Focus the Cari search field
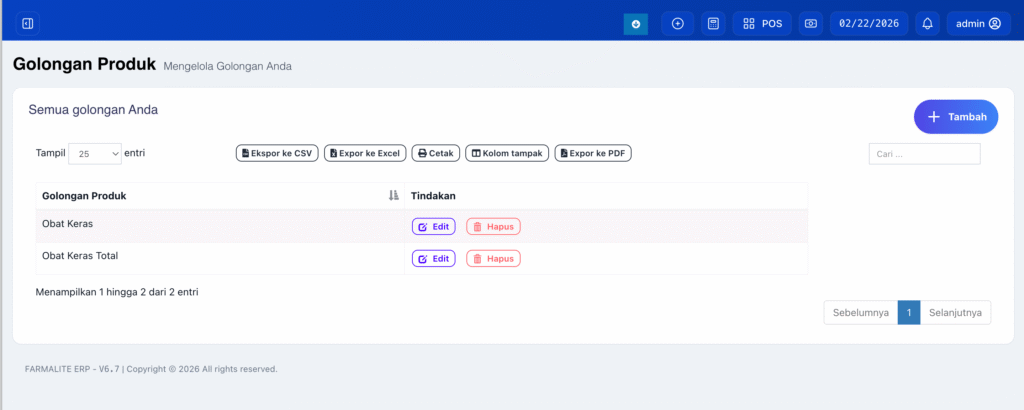 point(924,154)
